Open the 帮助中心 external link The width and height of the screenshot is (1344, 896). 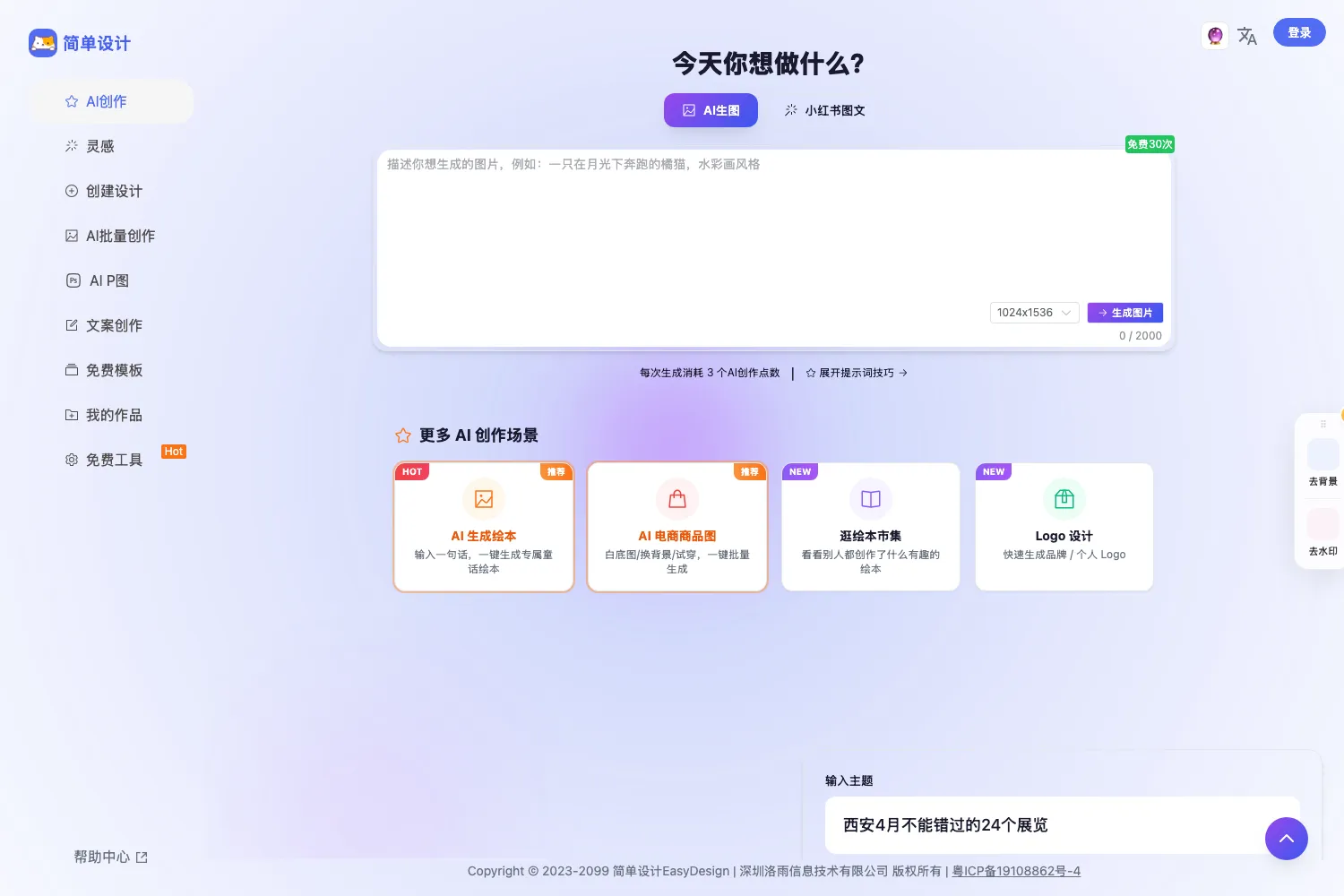pos(110,857)
